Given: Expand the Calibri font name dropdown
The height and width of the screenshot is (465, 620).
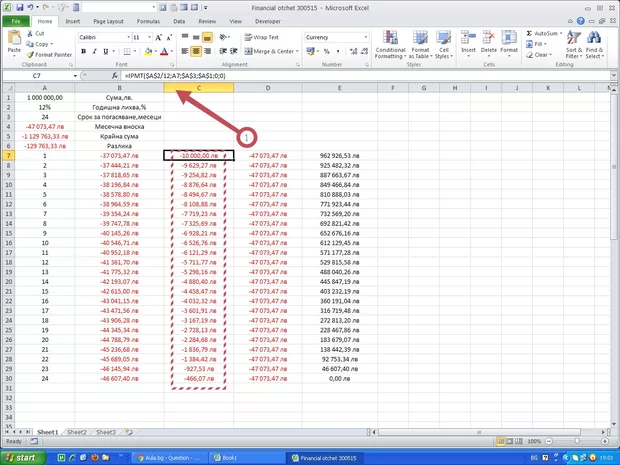Looking at the screenshot, I should [134, 37].
